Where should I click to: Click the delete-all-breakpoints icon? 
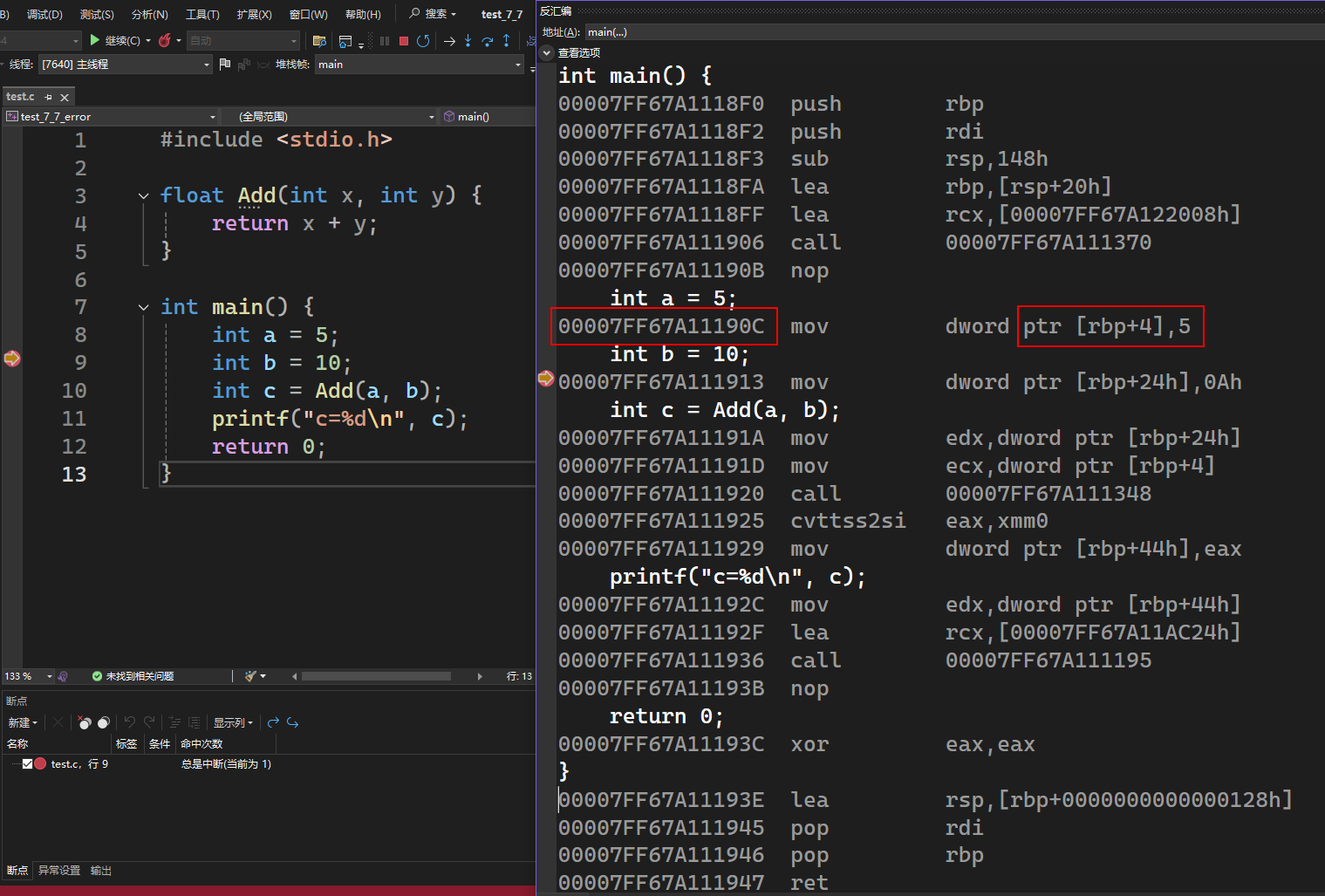(85, 722)
